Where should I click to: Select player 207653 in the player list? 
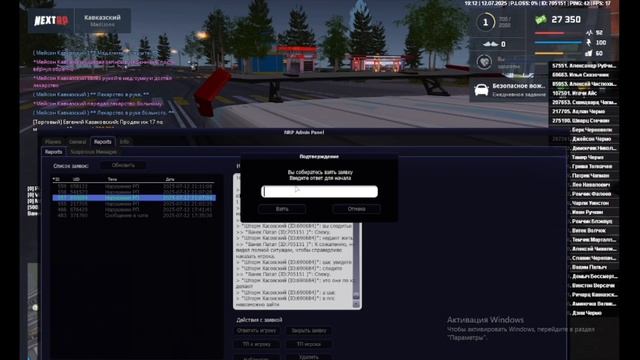584,102
